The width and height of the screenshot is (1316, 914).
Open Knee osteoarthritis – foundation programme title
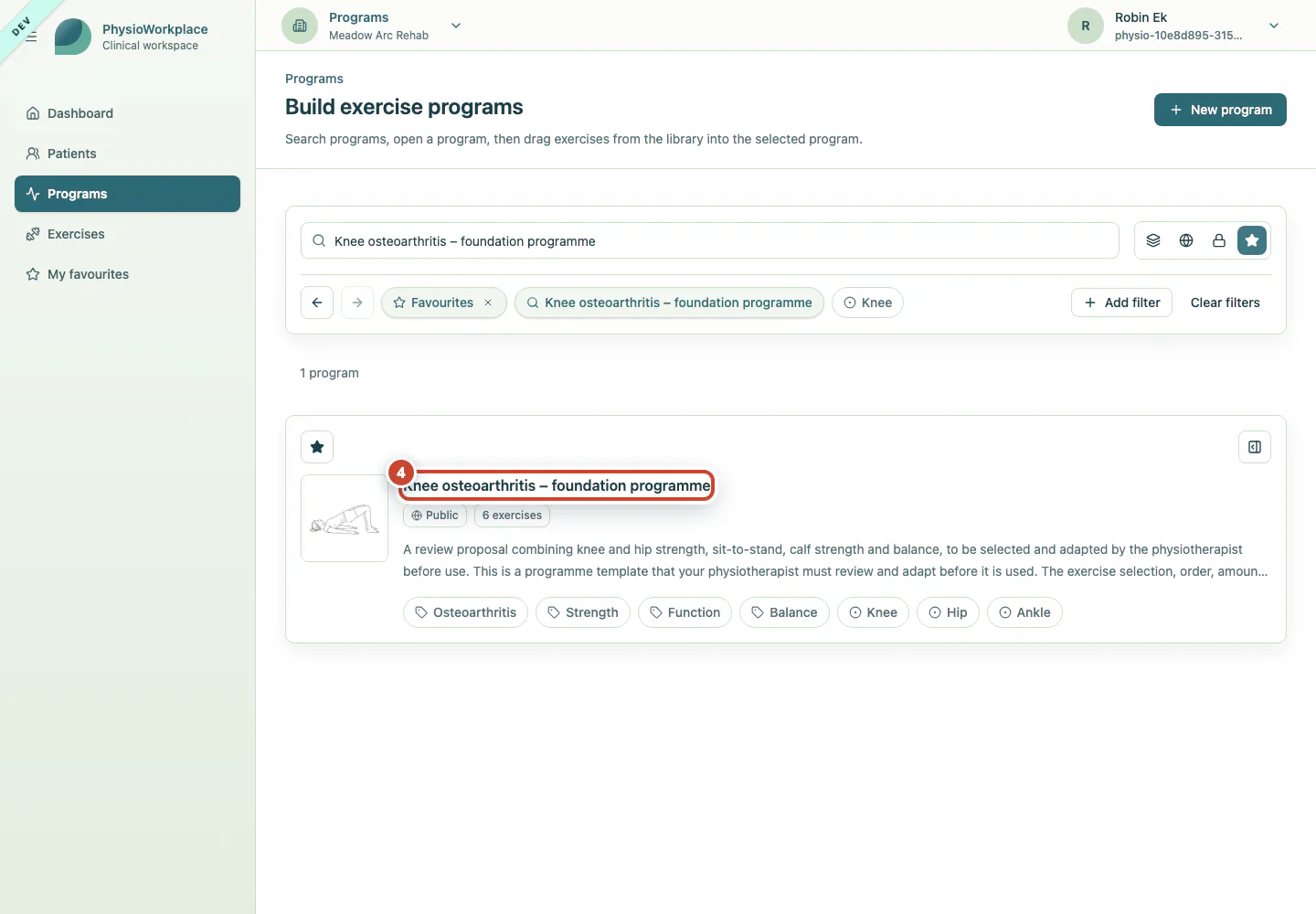click(x=557, y=485)
